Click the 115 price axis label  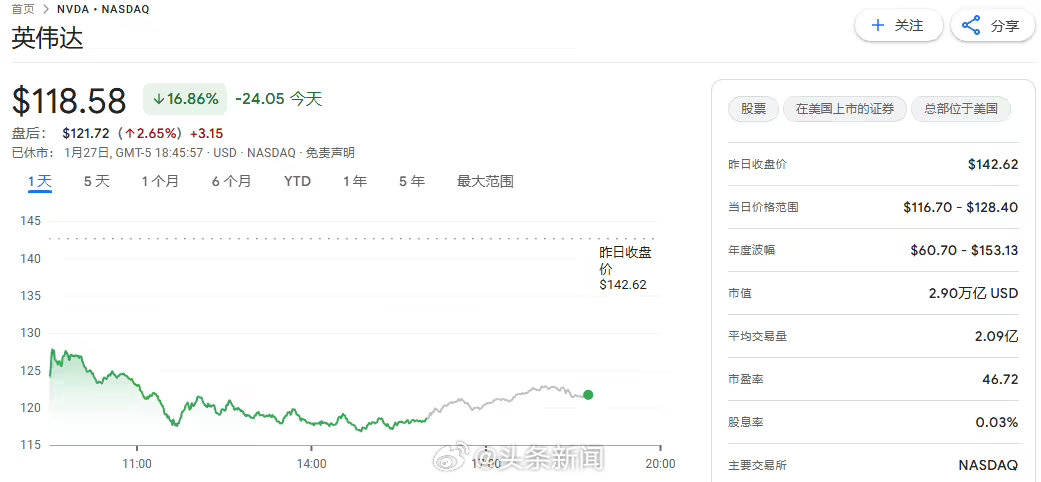coord(31,444)
